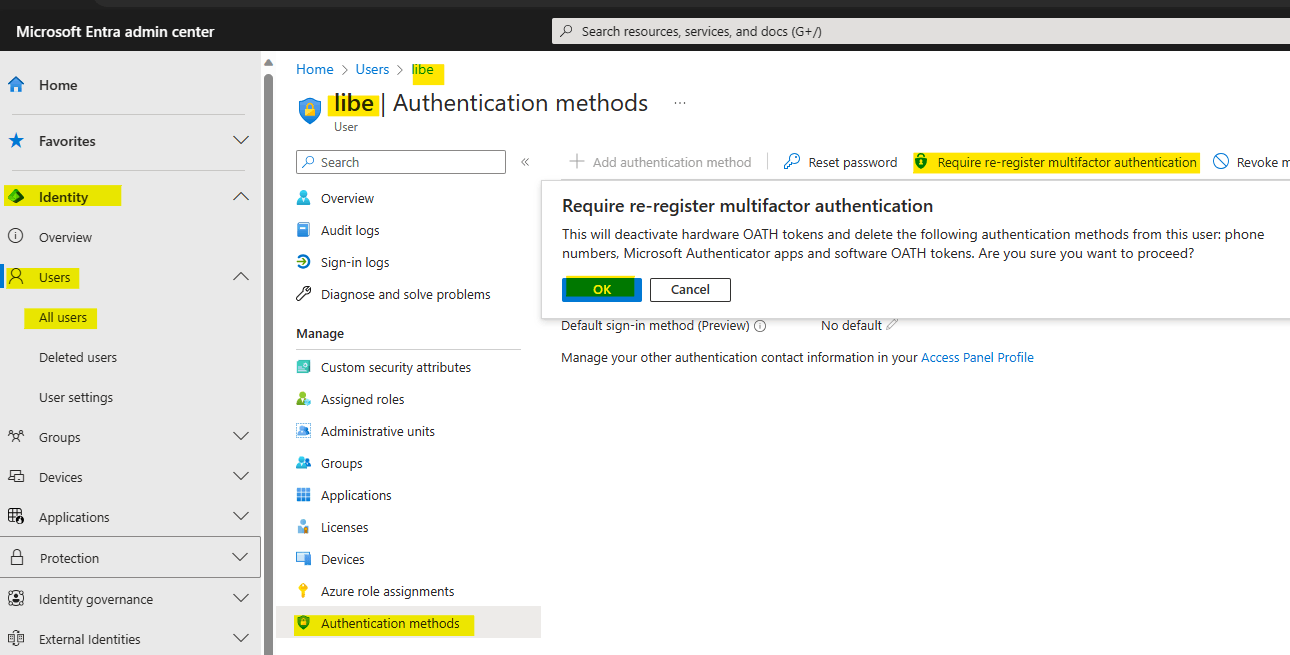Screen dimensions: 1290x655
Task: Click the Identity diamond icon
Action: [x=16, y=197]
